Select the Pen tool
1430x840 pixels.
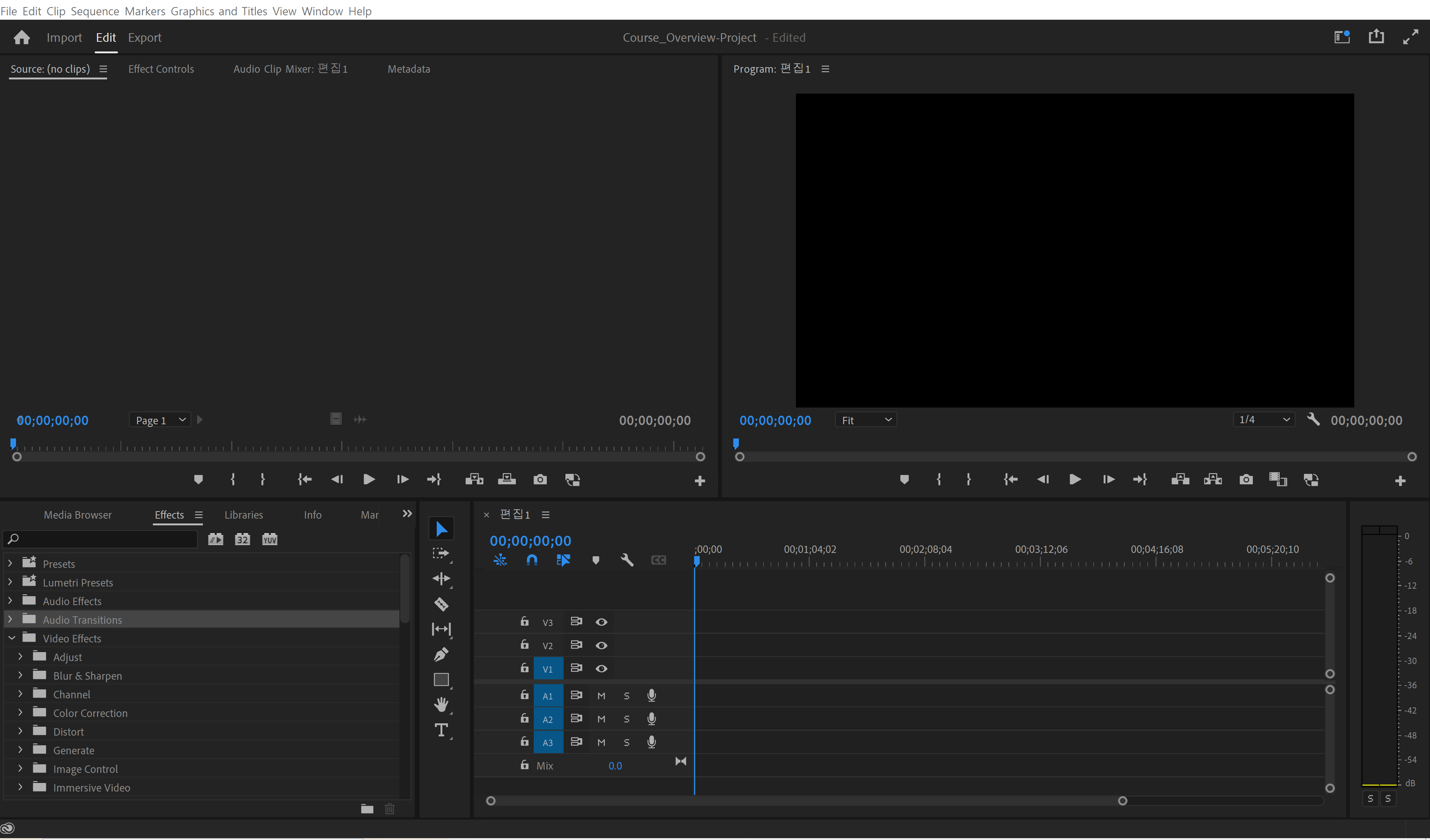pyautogui.click(x=441, y=655)
